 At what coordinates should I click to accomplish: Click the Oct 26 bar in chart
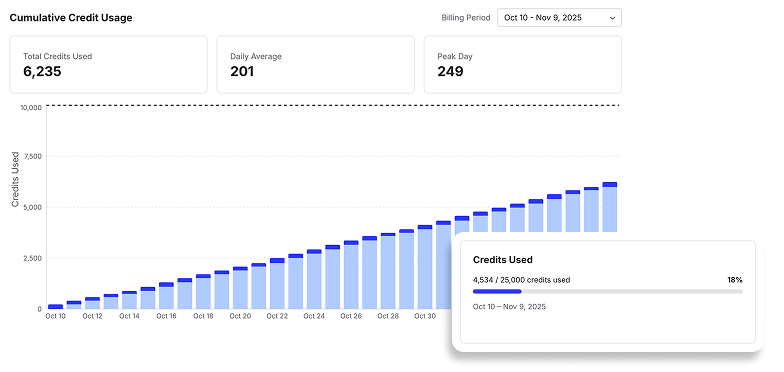[352, 274]
